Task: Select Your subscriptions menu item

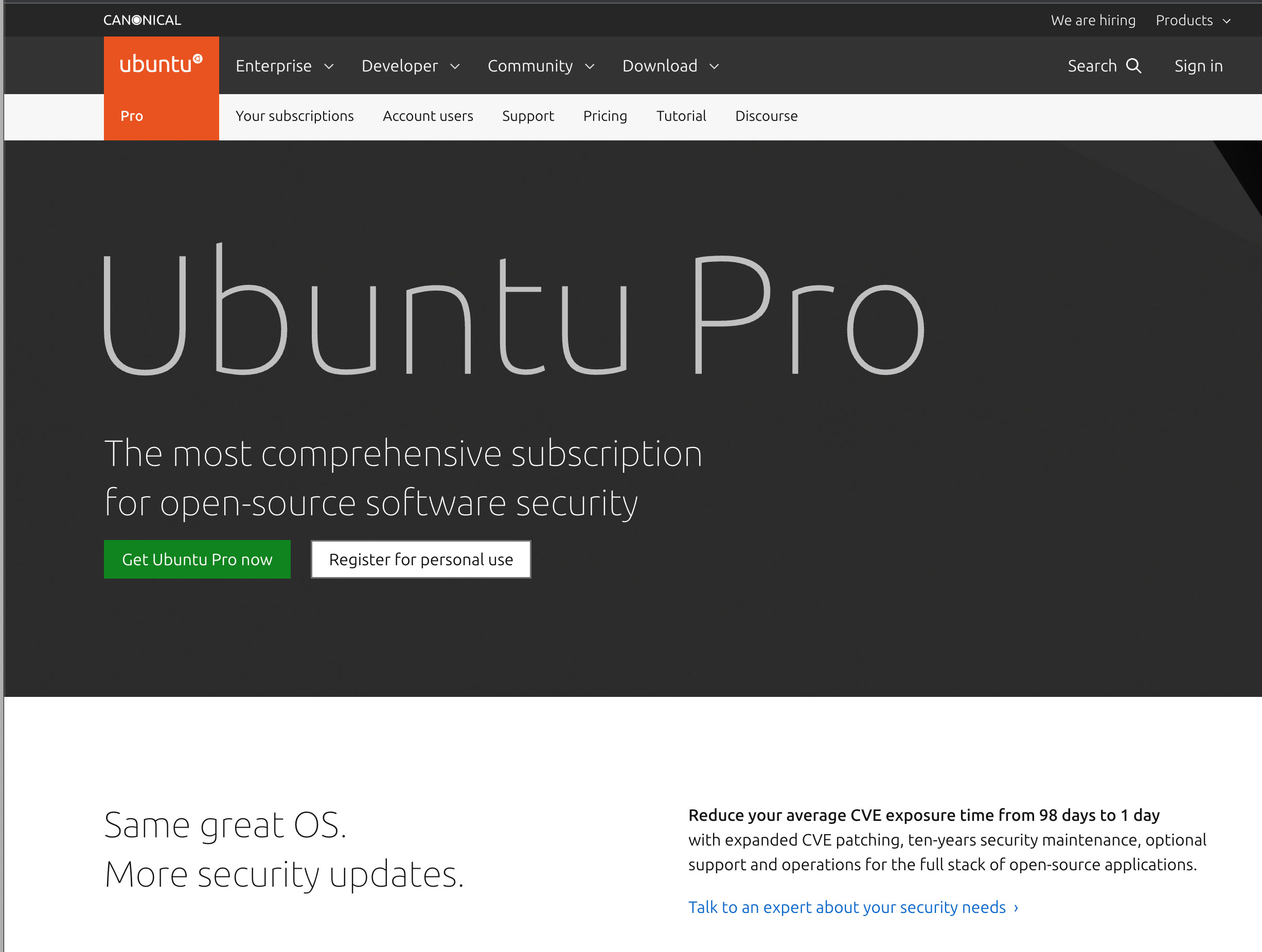Action: coord(294,115)
